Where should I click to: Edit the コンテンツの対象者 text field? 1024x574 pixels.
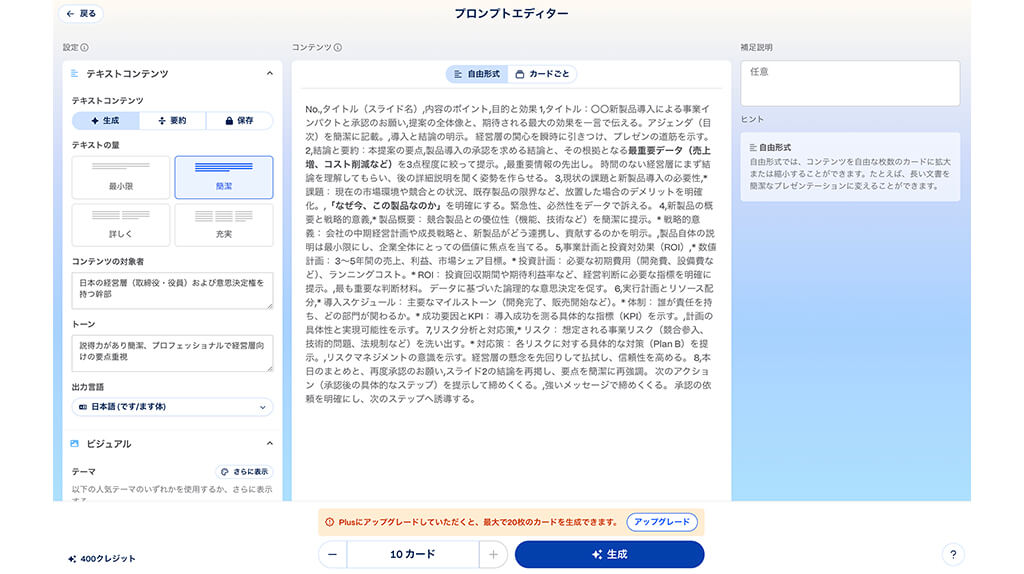pyautogui.click(x=172, y=290)
